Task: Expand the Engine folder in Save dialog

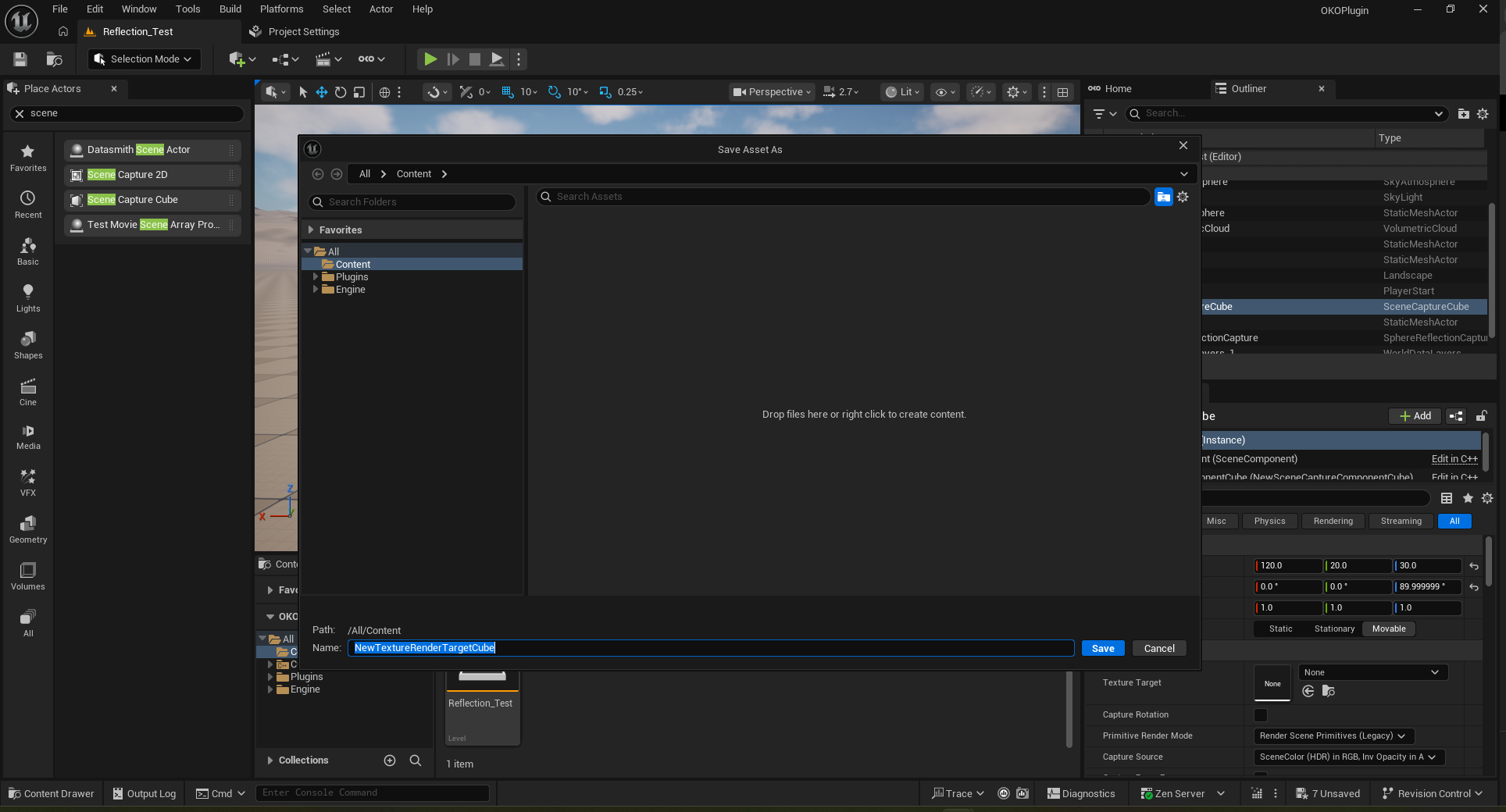Action: [316, 290]
